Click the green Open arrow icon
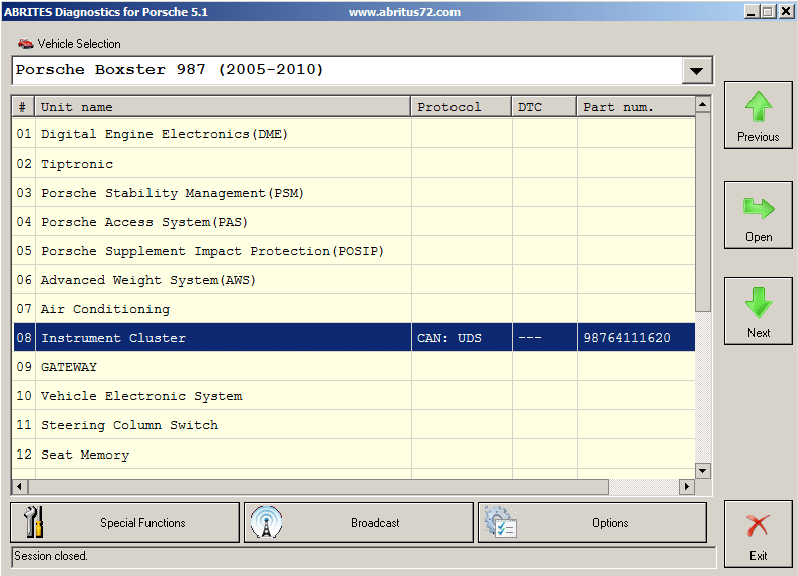 click(758, 208)
